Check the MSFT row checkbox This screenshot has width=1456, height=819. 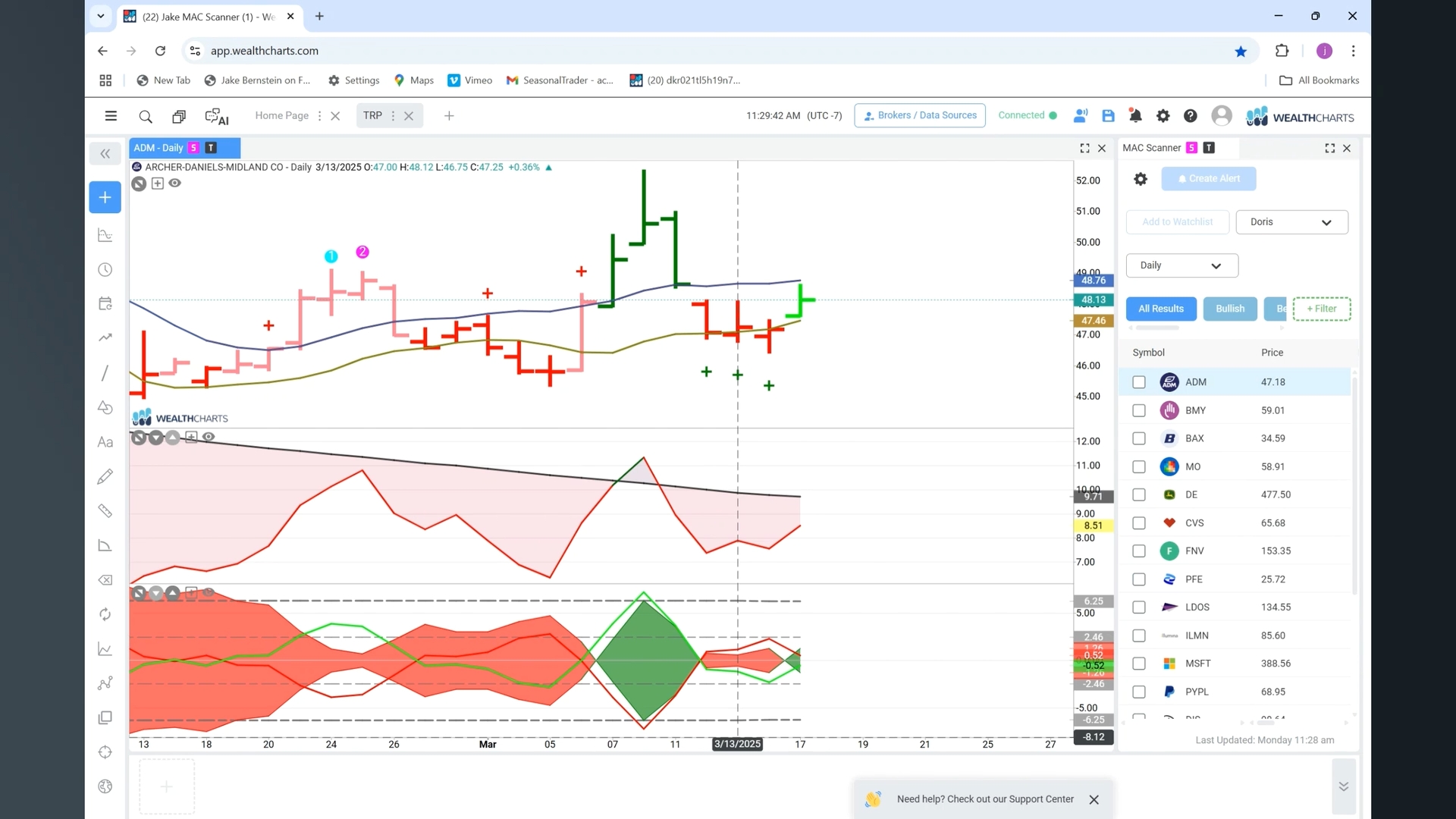(1139, 664)
